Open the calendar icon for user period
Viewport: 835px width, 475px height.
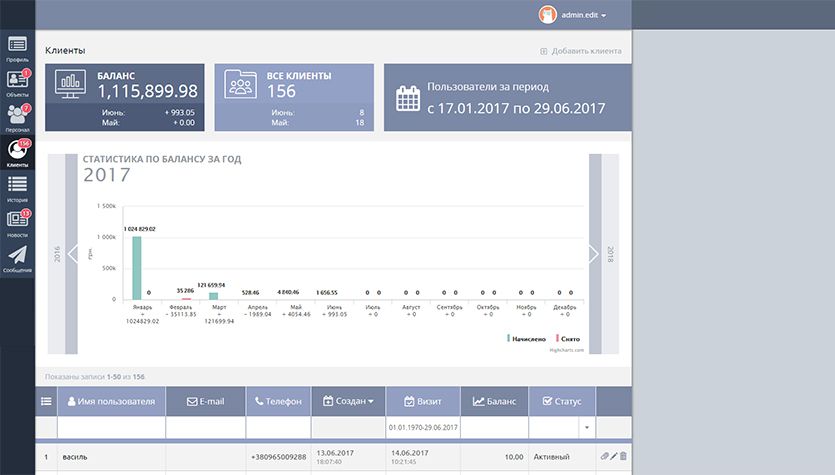[408, 98]
